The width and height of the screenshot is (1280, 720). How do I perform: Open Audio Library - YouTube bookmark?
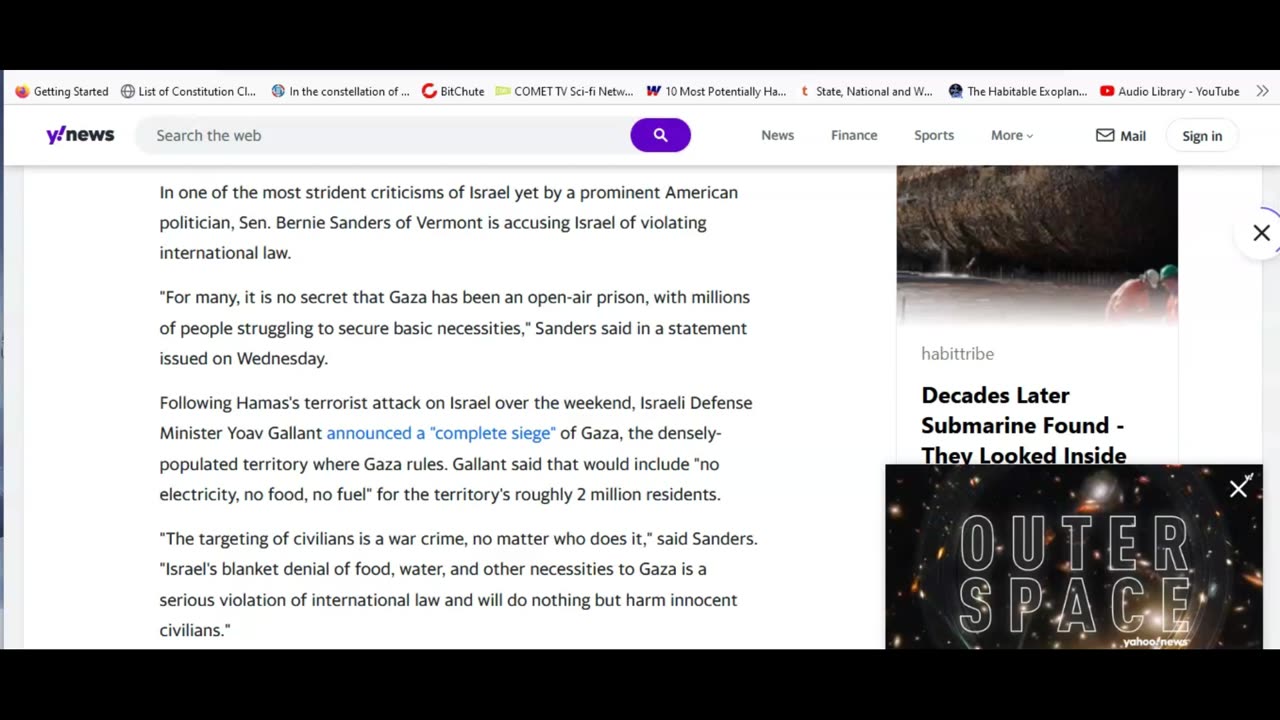(x=1170, y=91)
